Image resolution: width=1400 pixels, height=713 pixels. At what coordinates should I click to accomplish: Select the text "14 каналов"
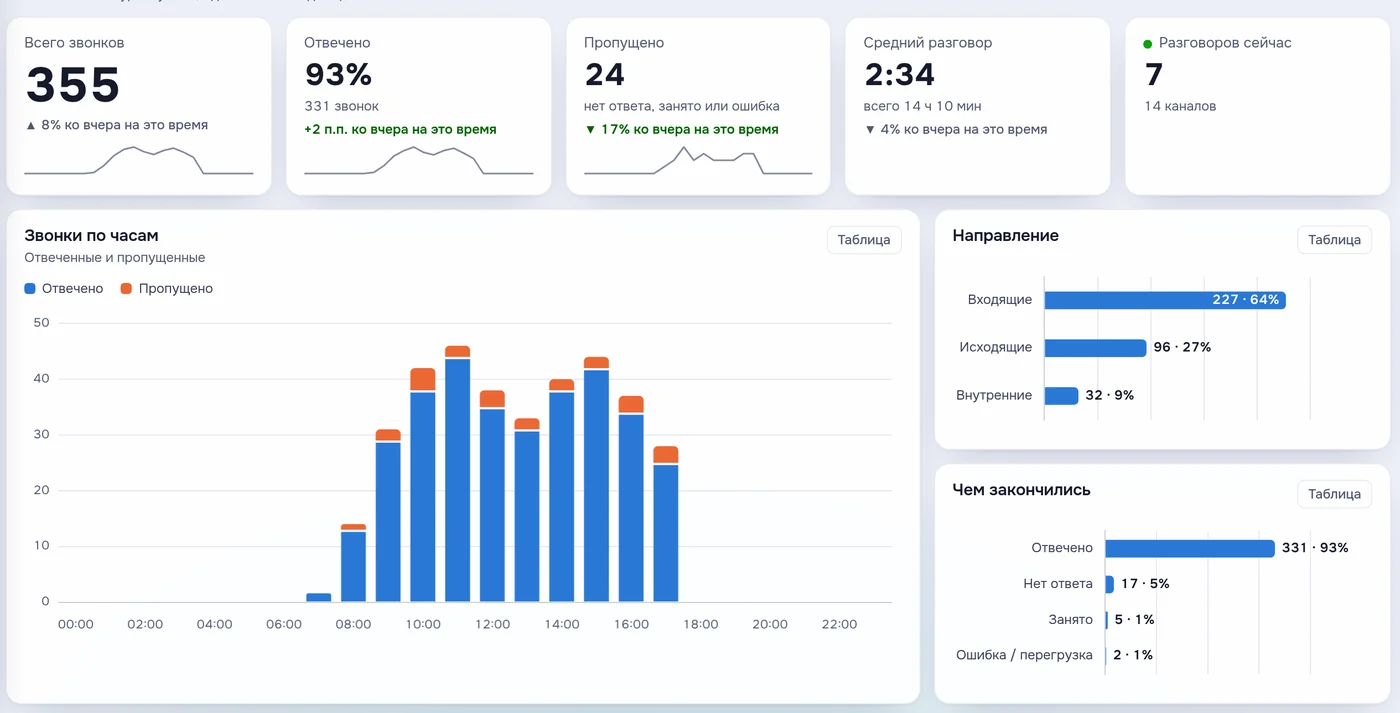[x=1180, y=106]
